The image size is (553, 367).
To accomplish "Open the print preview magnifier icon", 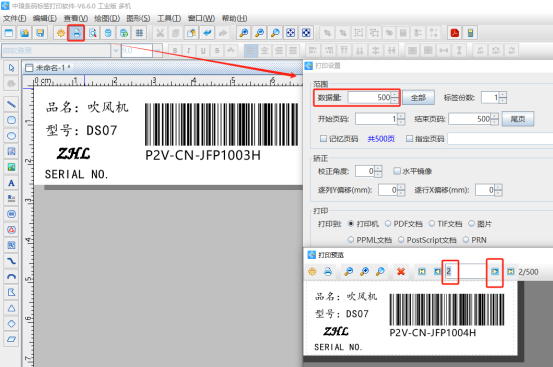I will [93, 33].
